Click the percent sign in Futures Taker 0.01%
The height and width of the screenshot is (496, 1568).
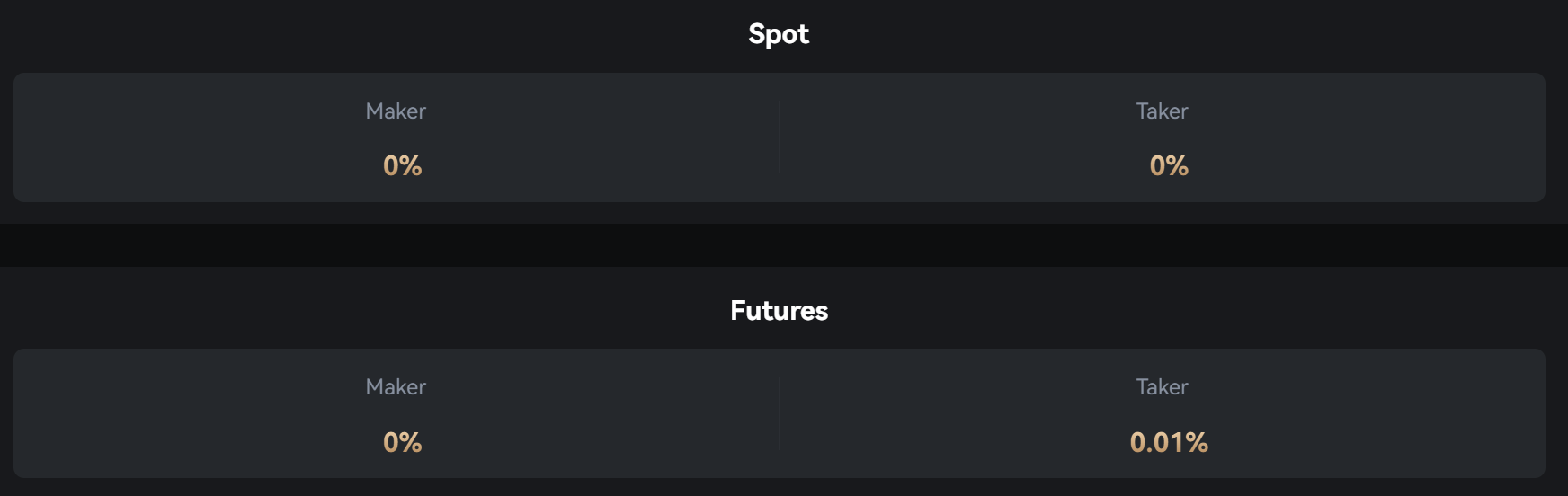[1197, 442]
